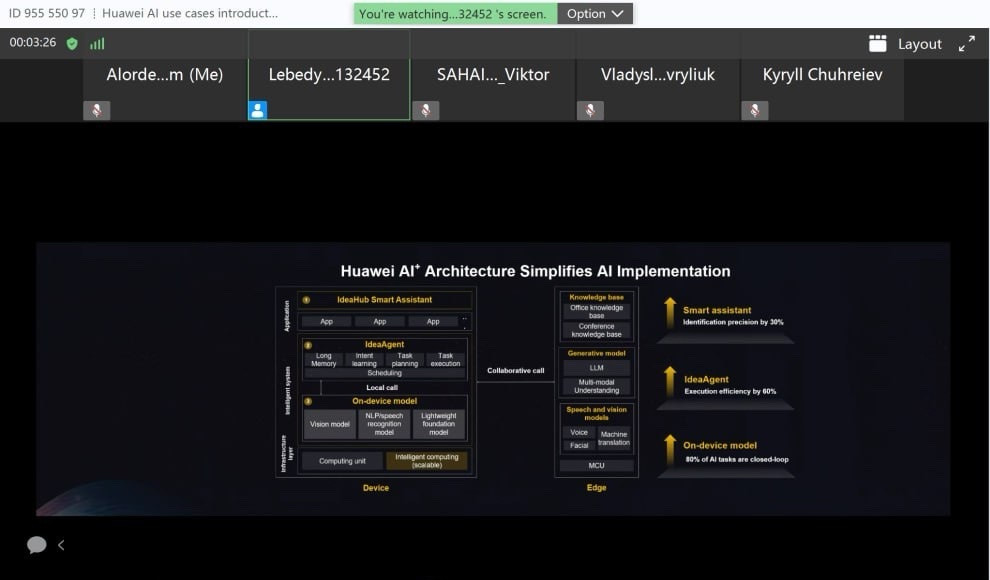Screen dimensions: 990x580
Task: Click the You're watching screen banner
Action: coord(455,13)
